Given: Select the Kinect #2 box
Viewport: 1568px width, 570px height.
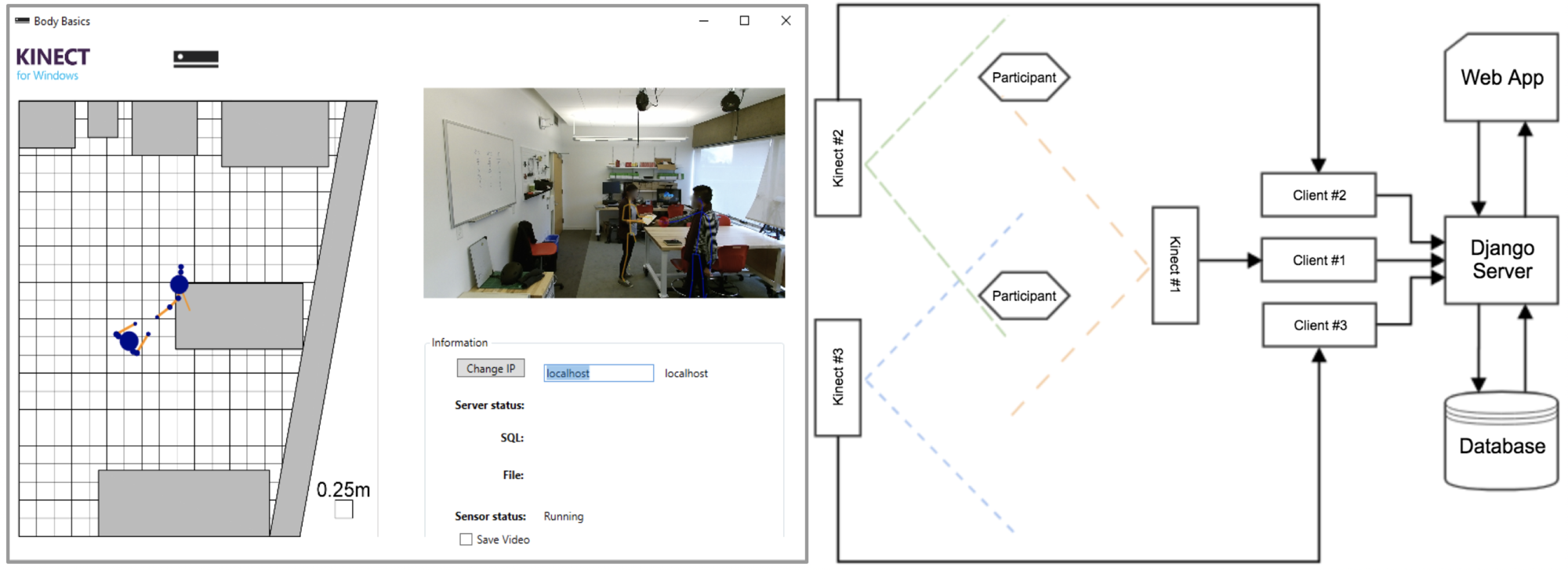Looking at the screenshot, I should point(838,158).
